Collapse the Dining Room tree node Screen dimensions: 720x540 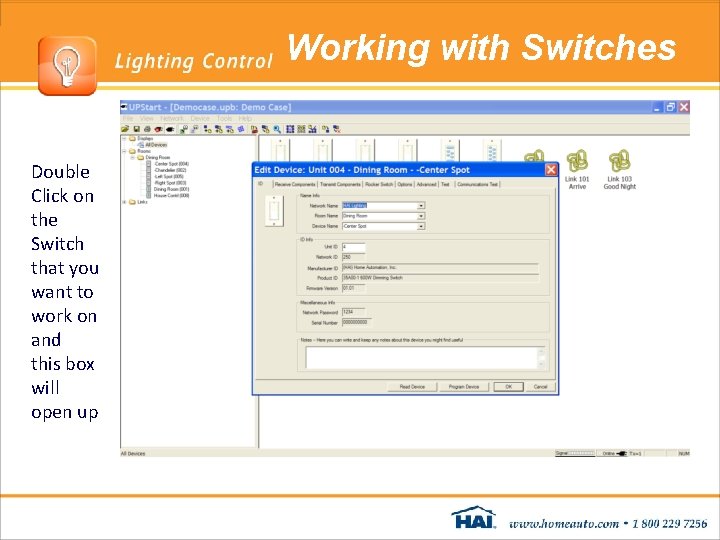[x=133, y=157]
